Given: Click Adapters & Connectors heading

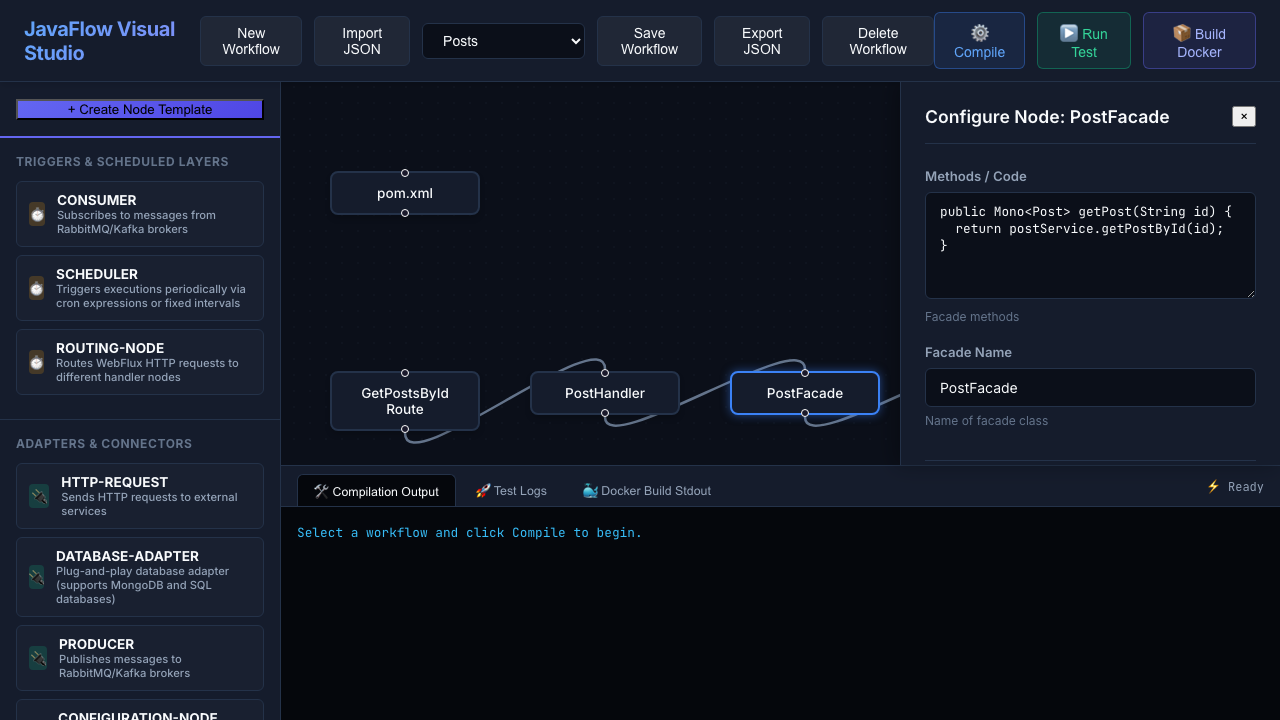Looking at the screenshot, I should pyautogui.click(x=104, y=444).
